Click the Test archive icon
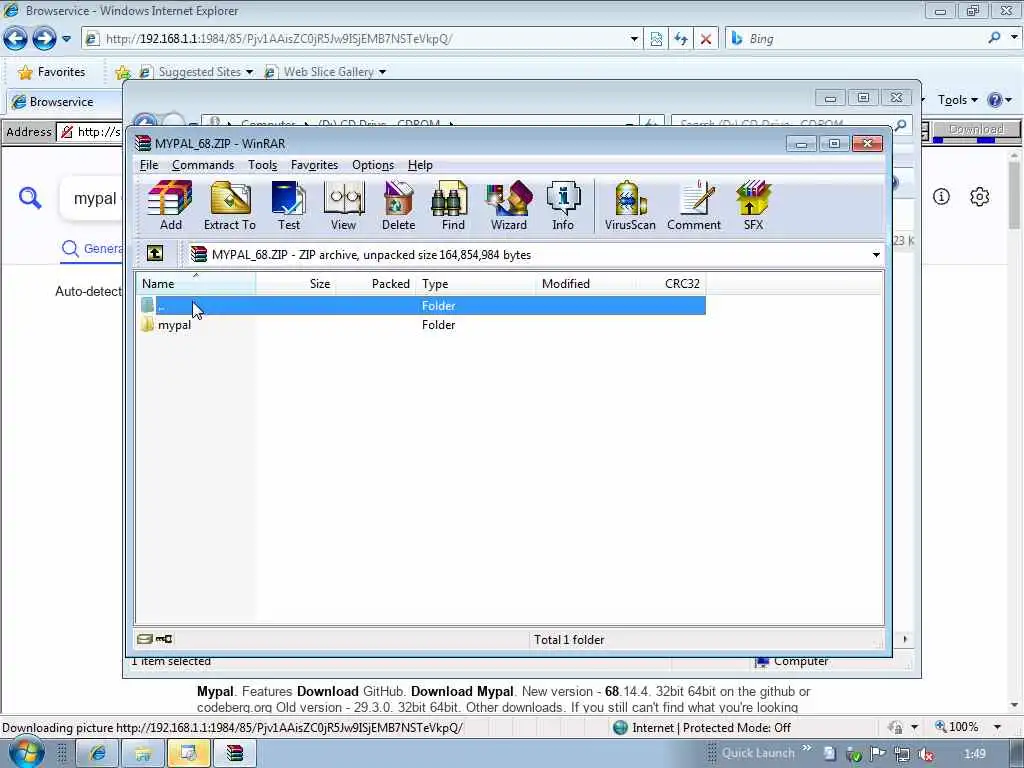The width and height of the screenshot is (1024, 768). tap(289, 205)
